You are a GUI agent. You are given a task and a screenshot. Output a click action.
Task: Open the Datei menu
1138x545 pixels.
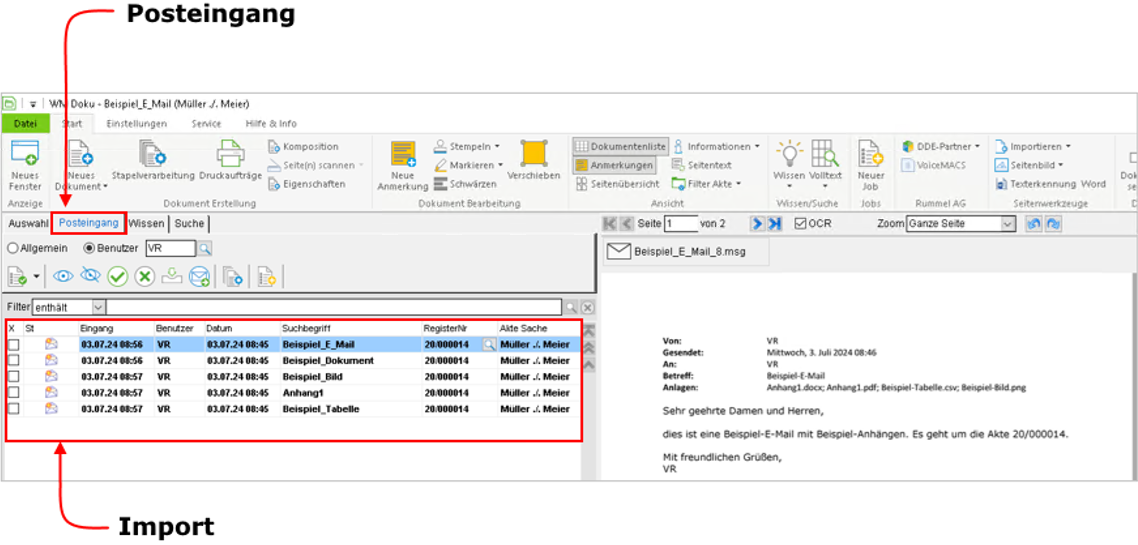[x=25, y=123]
